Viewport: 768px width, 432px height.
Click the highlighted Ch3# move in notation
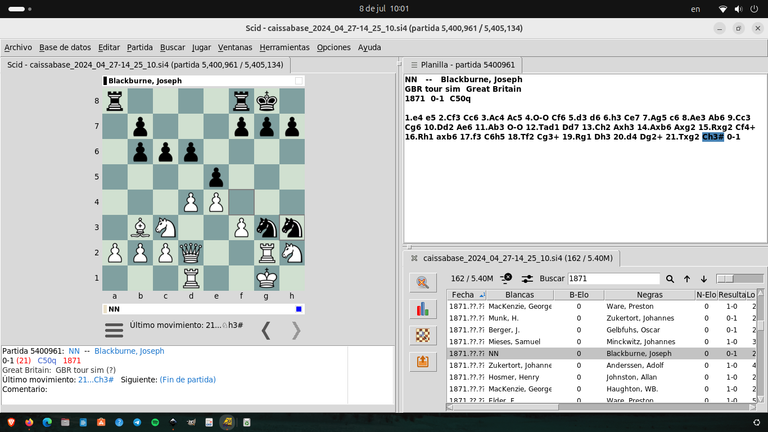pos(713,137)
